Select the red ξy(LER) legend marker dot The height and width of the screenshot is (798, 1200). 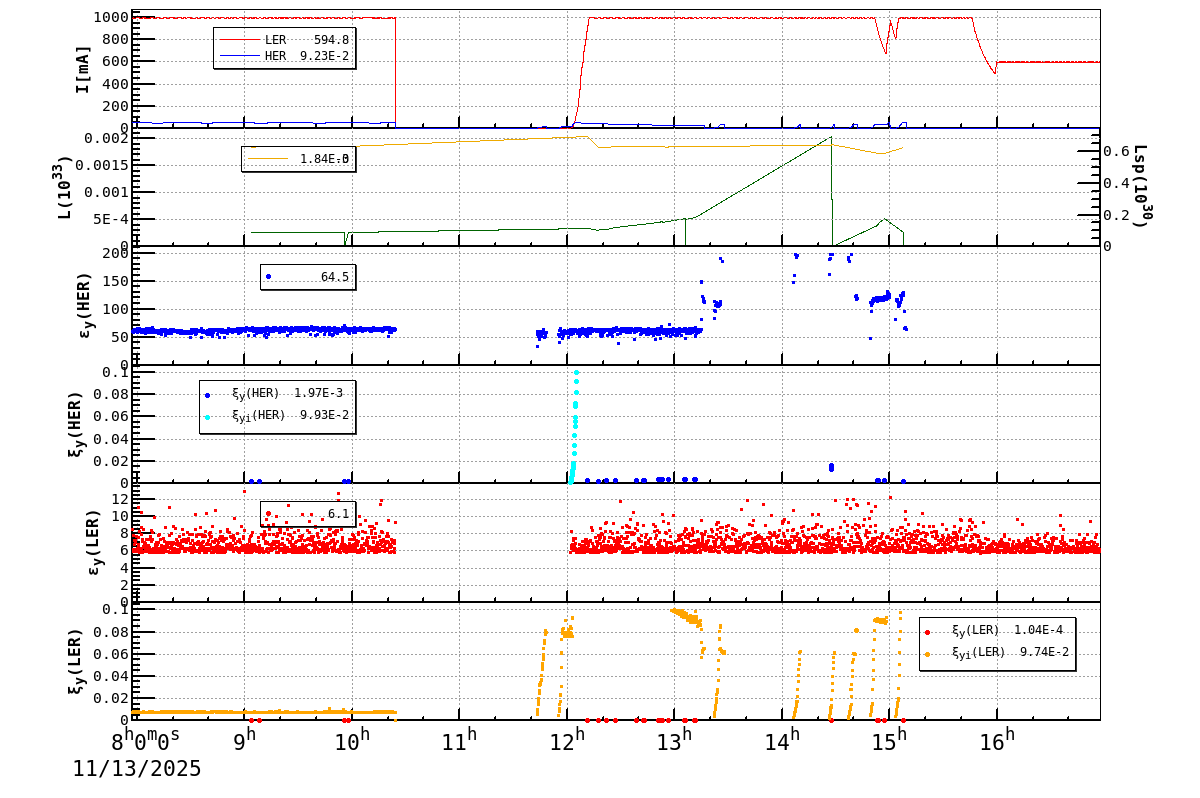click(927, 632)
